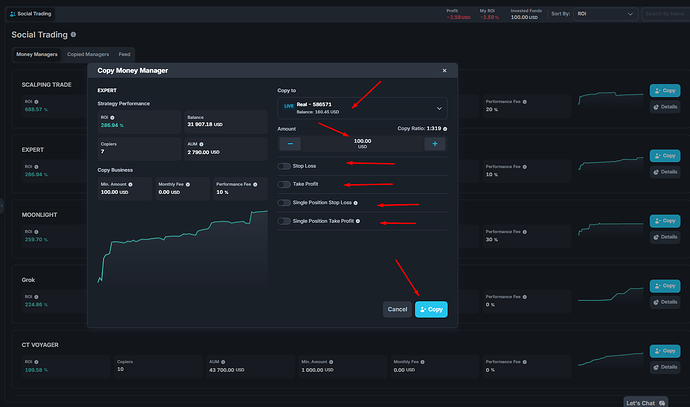
Task: Click CT VOYAGER Min. Amount info icon
Action: (331, 362)
